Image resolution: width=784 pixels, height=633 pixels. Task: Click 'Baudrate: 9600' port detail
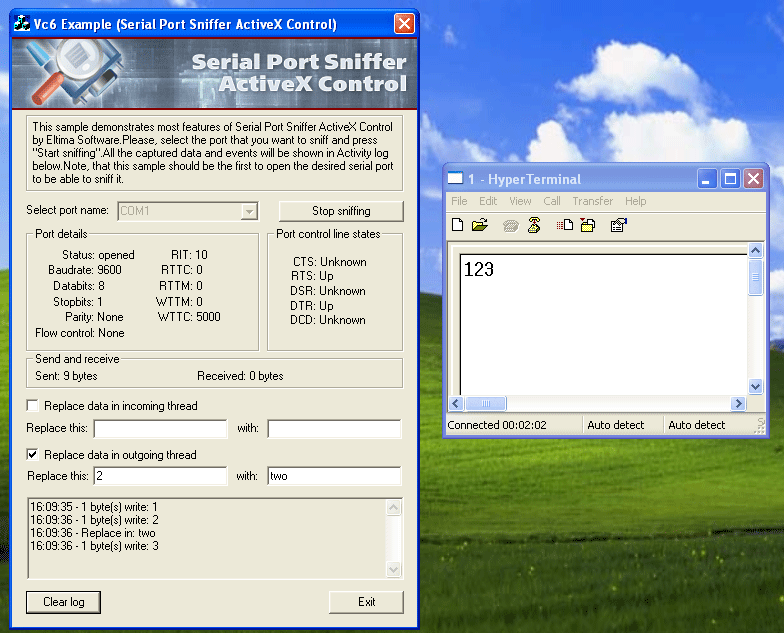(x=85, y=270)
